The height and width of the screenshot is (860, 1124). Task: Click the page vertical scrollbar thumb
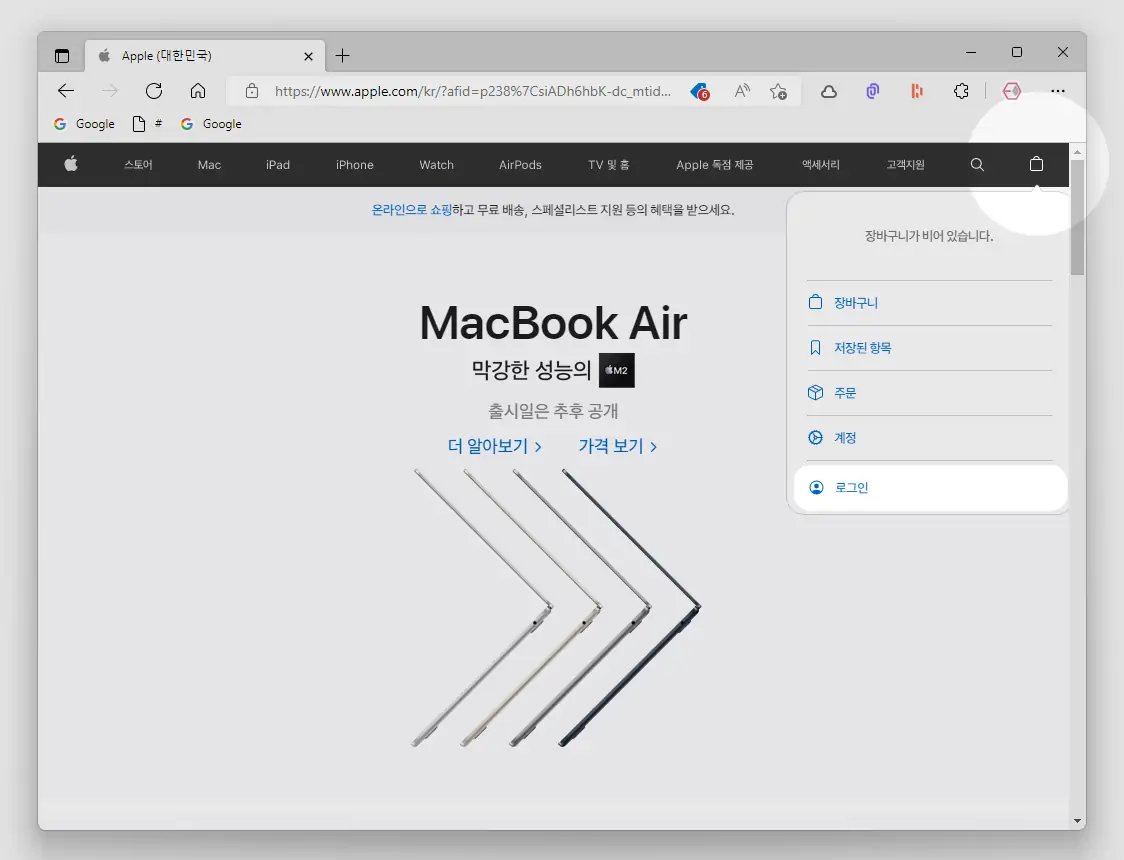1077,216
